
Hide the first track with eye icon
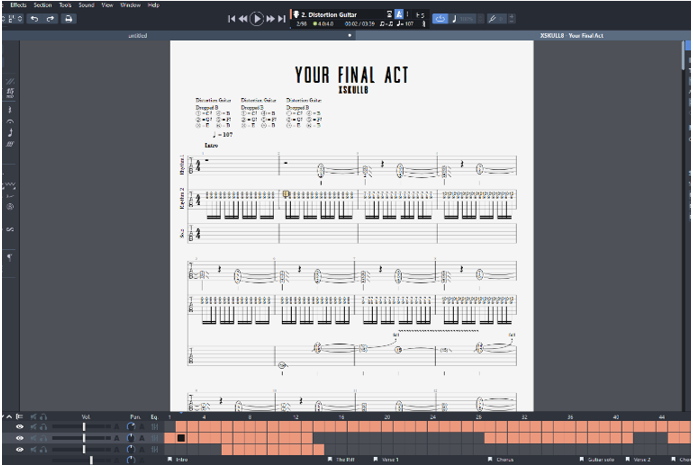pyautogui.click(x=19, y=427)
